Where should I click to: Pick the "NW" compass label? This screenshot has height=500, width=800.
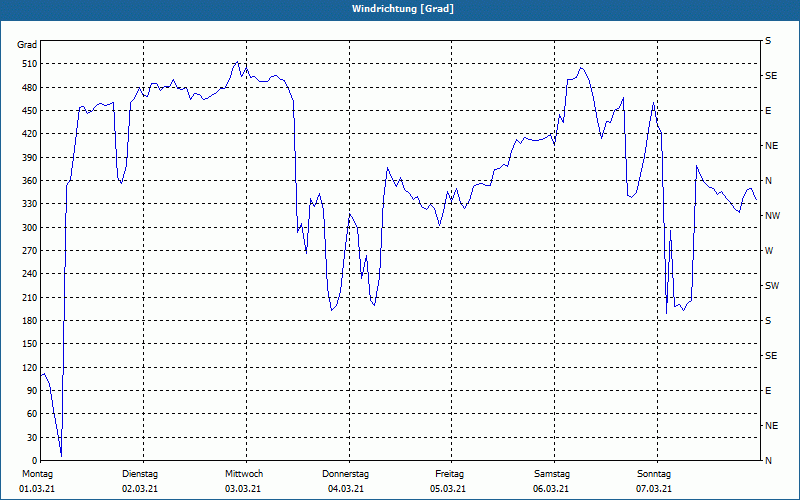pyautogui.click(x=773, y=216)
